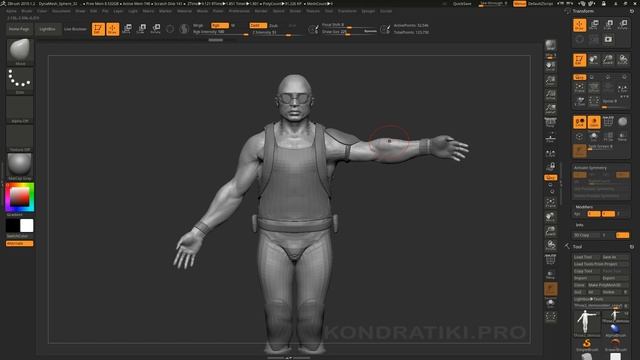Expand the Info section in Transform
Image resolution: width=640 pixels, height=360 pixels.
[x=580, y=225]
